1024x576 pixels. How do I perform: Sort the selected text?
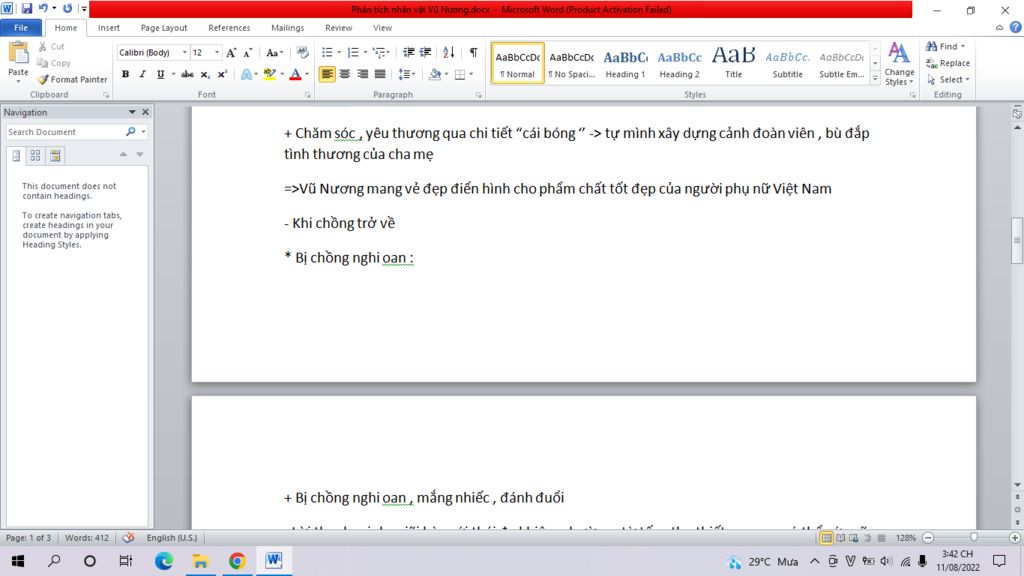[x=449, y=52]
